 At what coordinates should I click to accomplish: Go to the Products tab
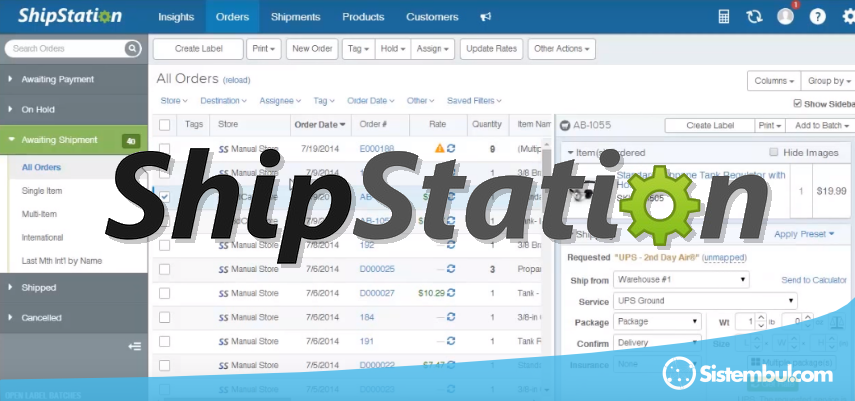(x=363, y=17)
